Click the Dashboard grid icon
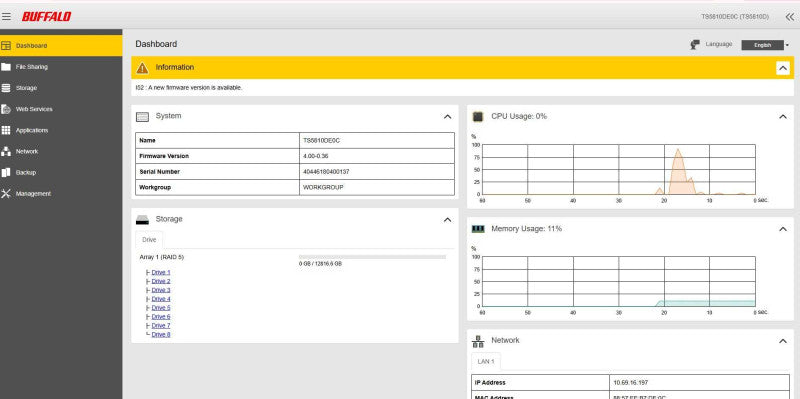This screenshot has height=399, width=800. pos(6,45)
